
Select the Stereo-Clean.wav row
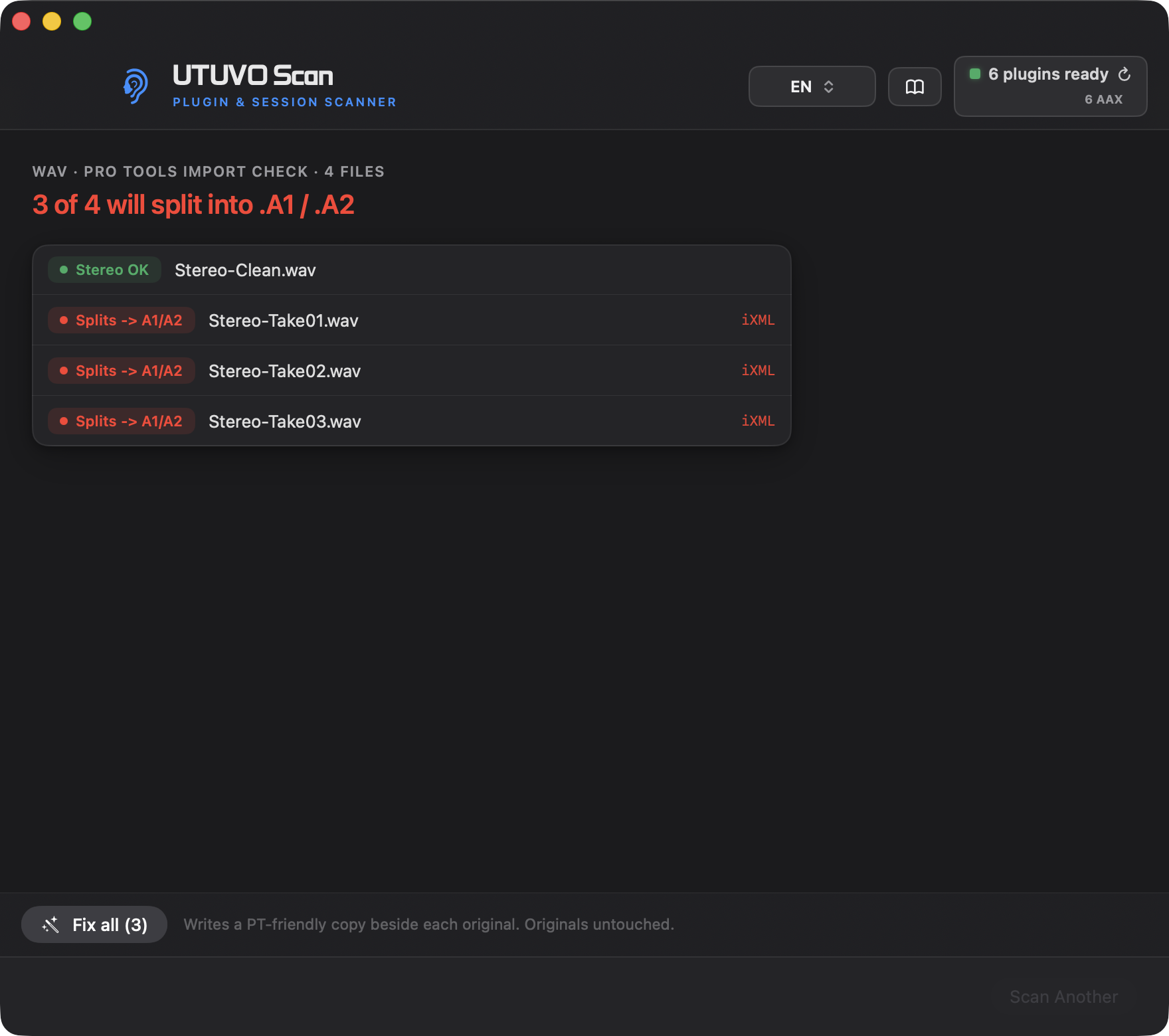click(x=412, y=270)
